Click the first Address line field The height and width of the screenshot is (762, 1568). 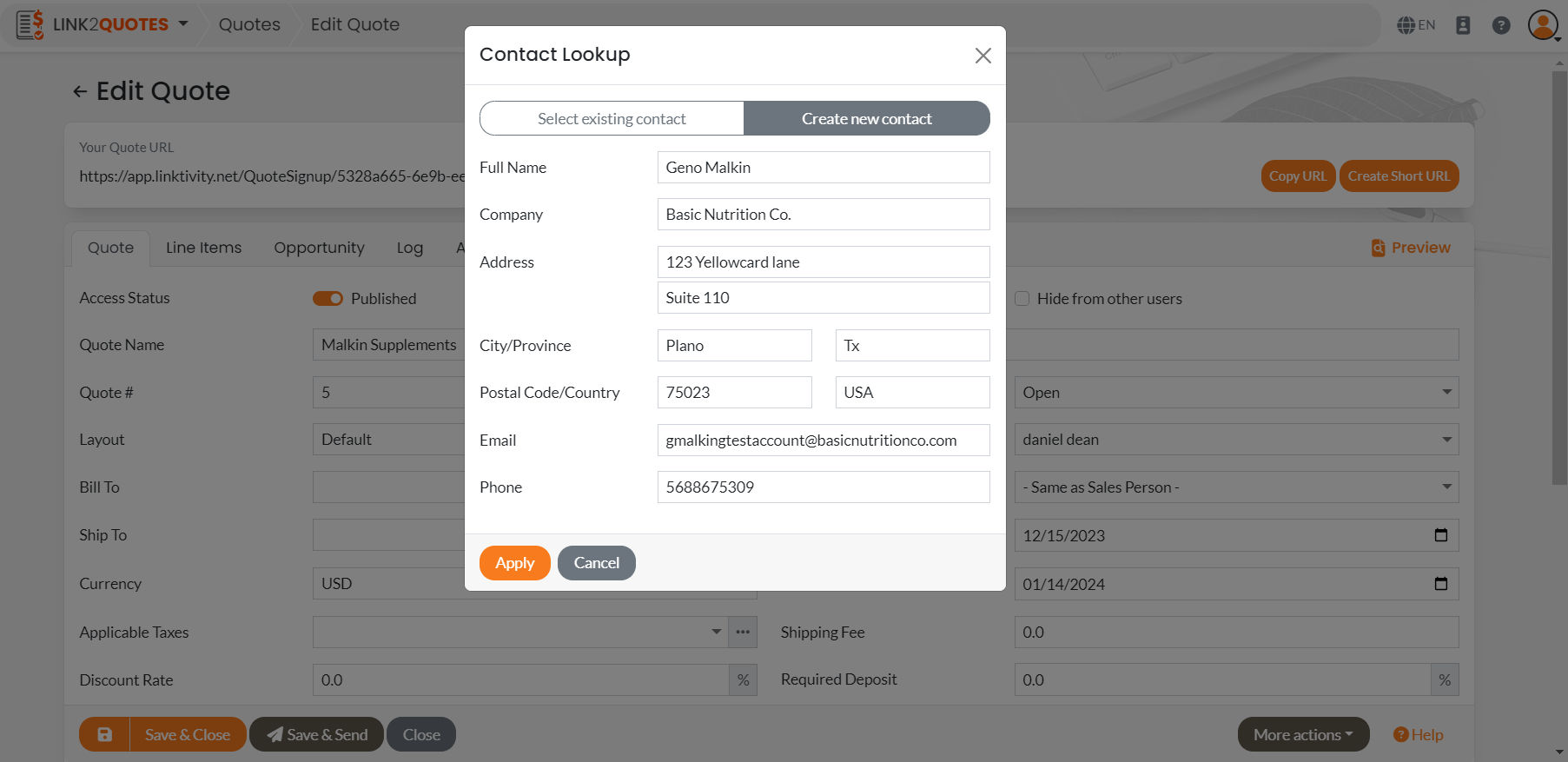824,262
